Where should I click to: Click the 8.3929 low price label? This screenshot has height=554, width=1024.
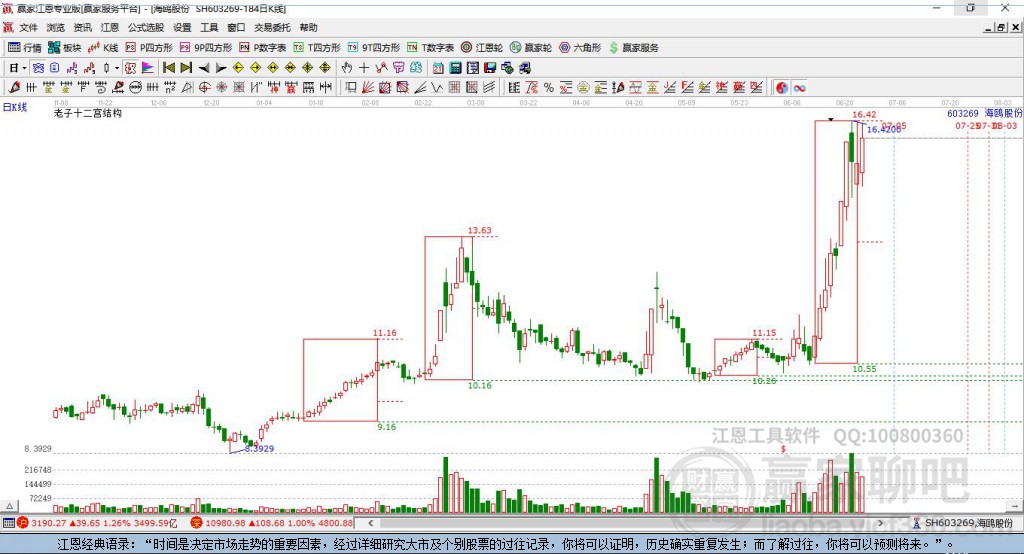click(x=259, y=449)
